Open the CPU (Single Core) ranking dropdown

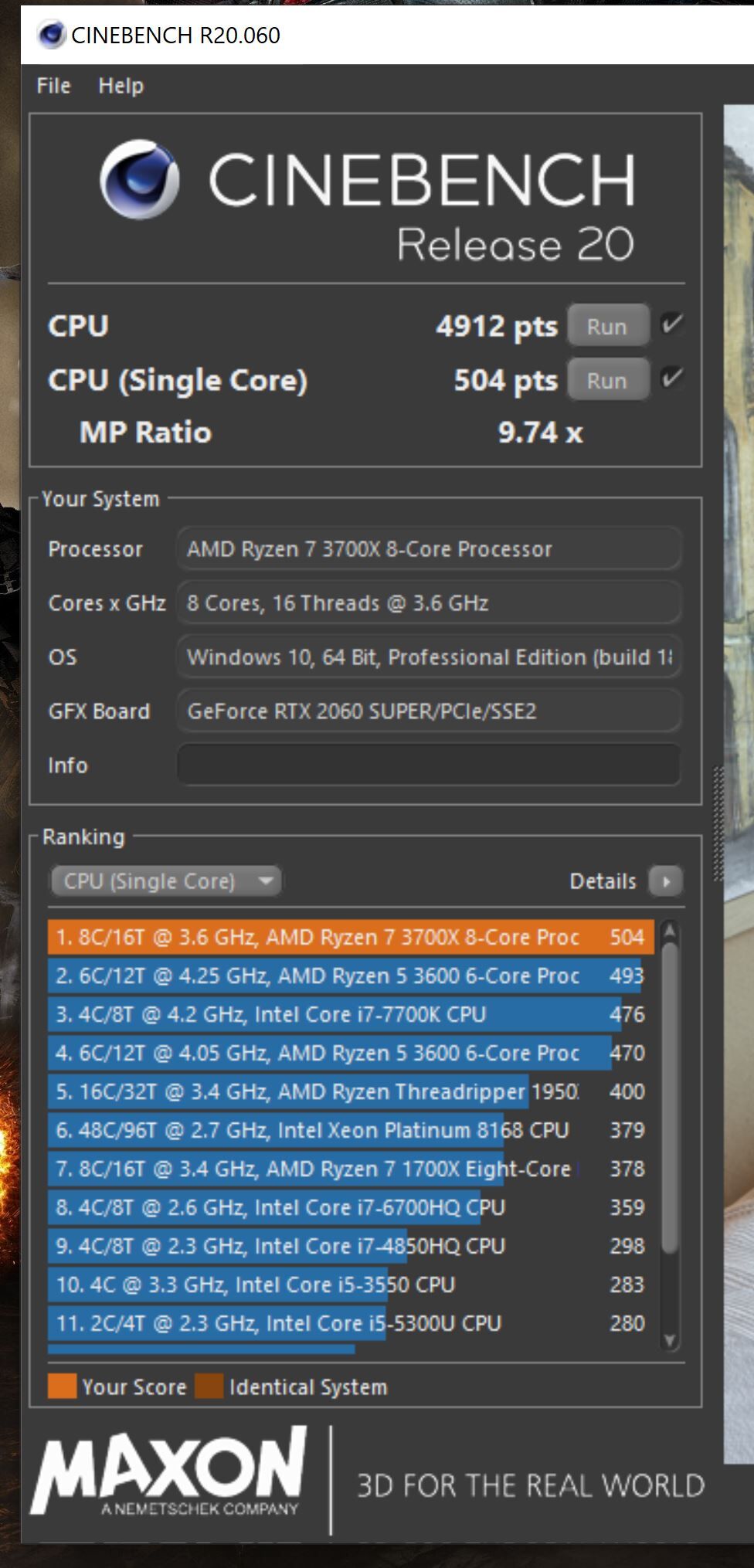[x=165, y=881]
